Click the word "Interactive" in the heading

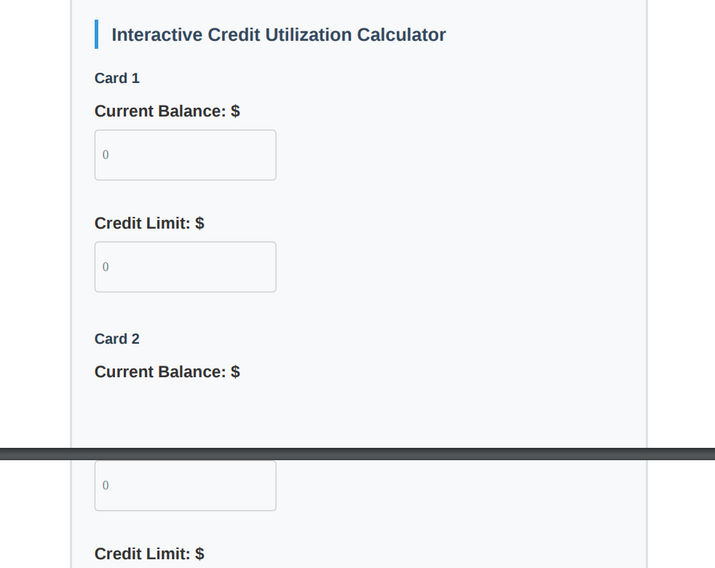(156, 35)
